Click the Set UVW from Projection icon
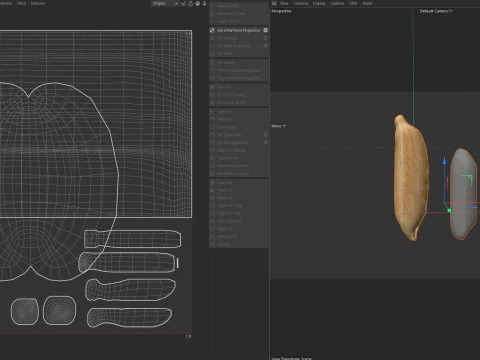The height and width of the screenshot is (360, 480). point(212,30)
